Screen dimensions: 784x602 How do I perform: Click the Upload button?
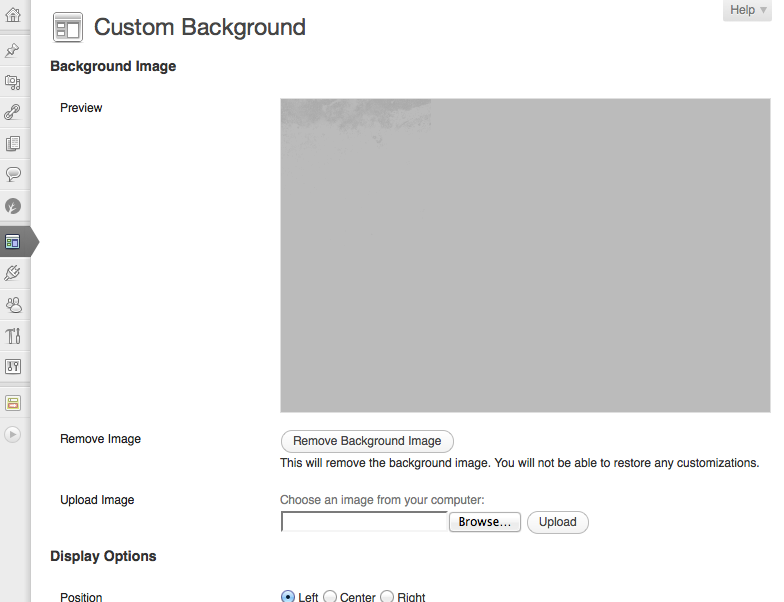(557, 522)
